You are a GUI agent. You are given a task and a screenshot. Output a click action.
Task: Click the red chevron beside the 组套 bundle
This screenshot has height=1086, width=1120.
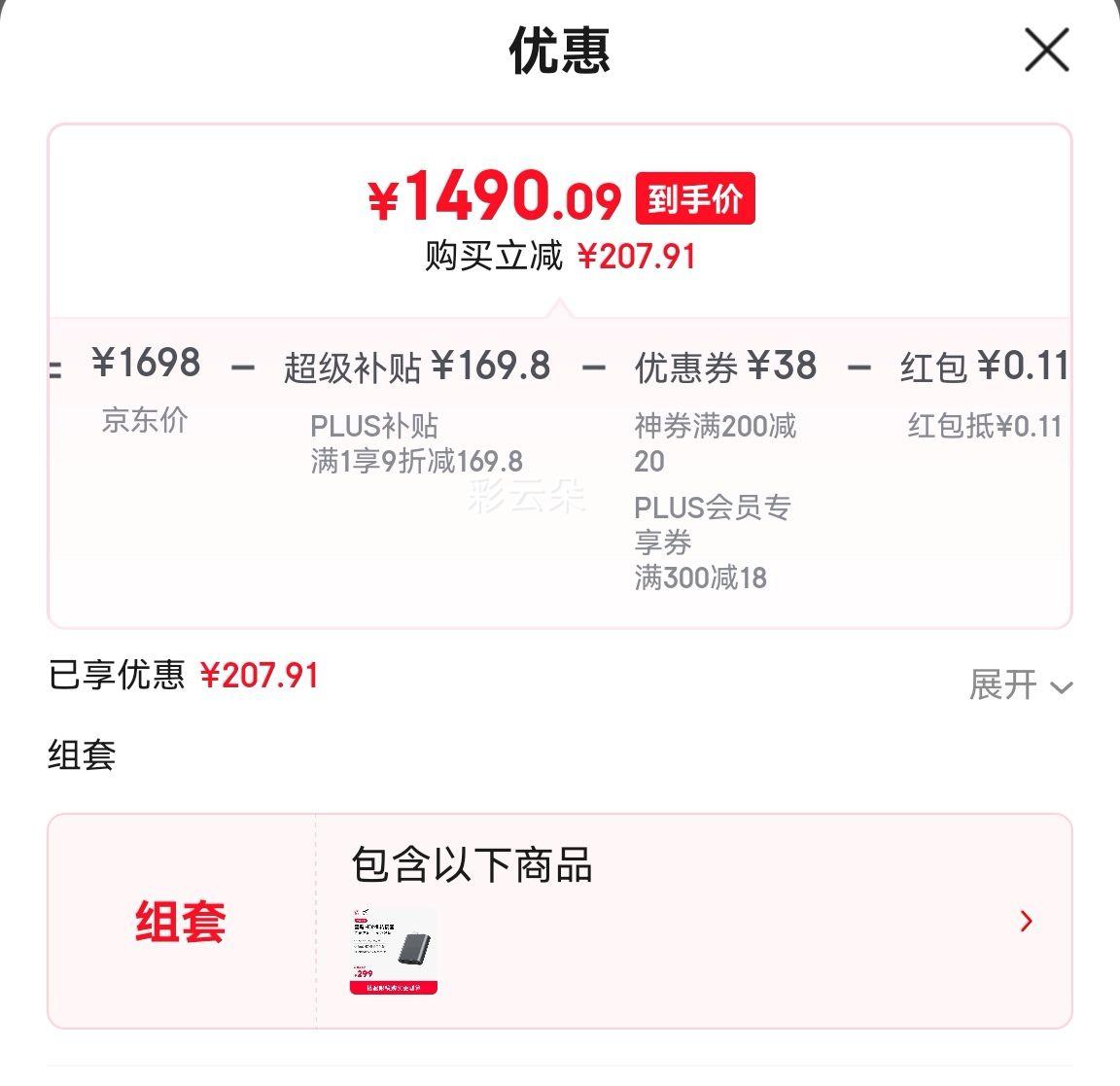[1026, 922]
